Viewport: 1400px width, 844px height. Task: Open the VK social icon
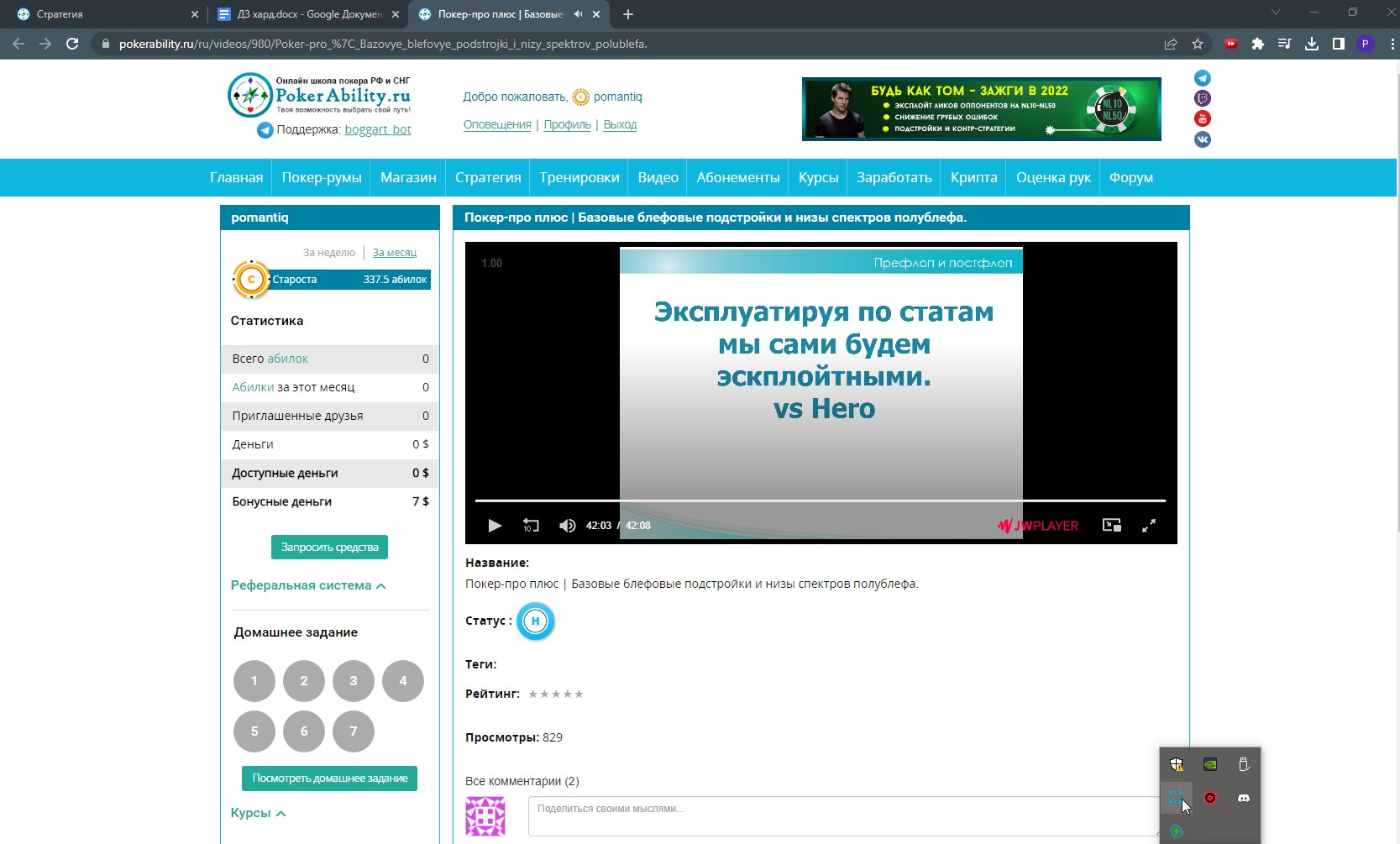point(1203,139)
